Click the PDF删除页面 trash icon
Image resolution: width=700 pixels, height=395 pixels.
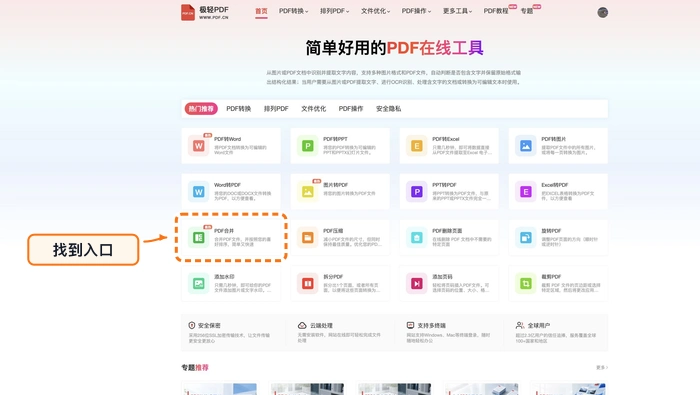click(417, 237)
